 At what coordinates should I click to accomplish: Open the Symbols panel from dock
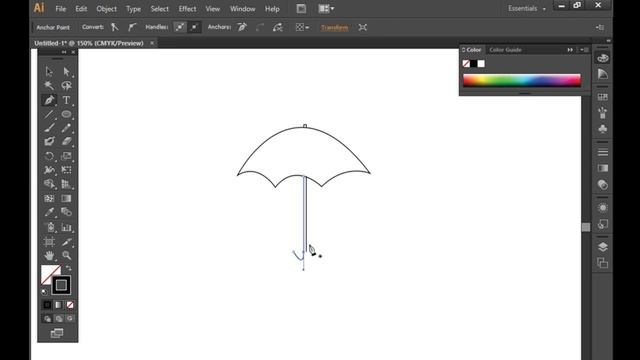coord(602,129)
